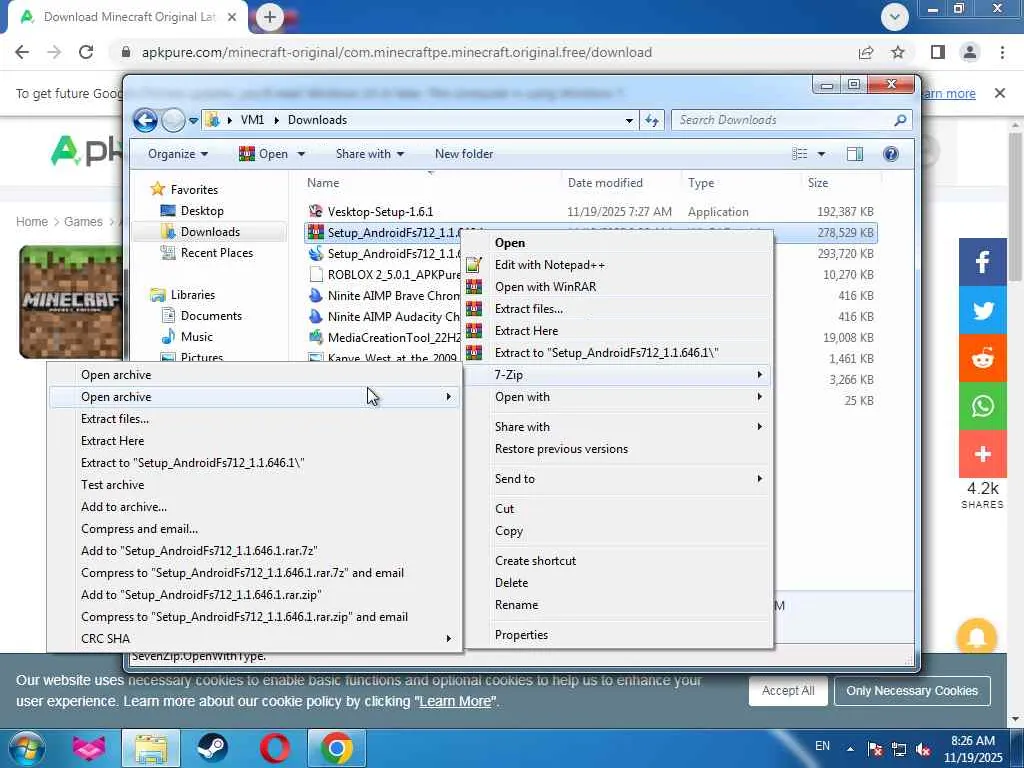1024x768 pixels.
Task: Open the view options dropdown arrow
Action: point(821,153)
